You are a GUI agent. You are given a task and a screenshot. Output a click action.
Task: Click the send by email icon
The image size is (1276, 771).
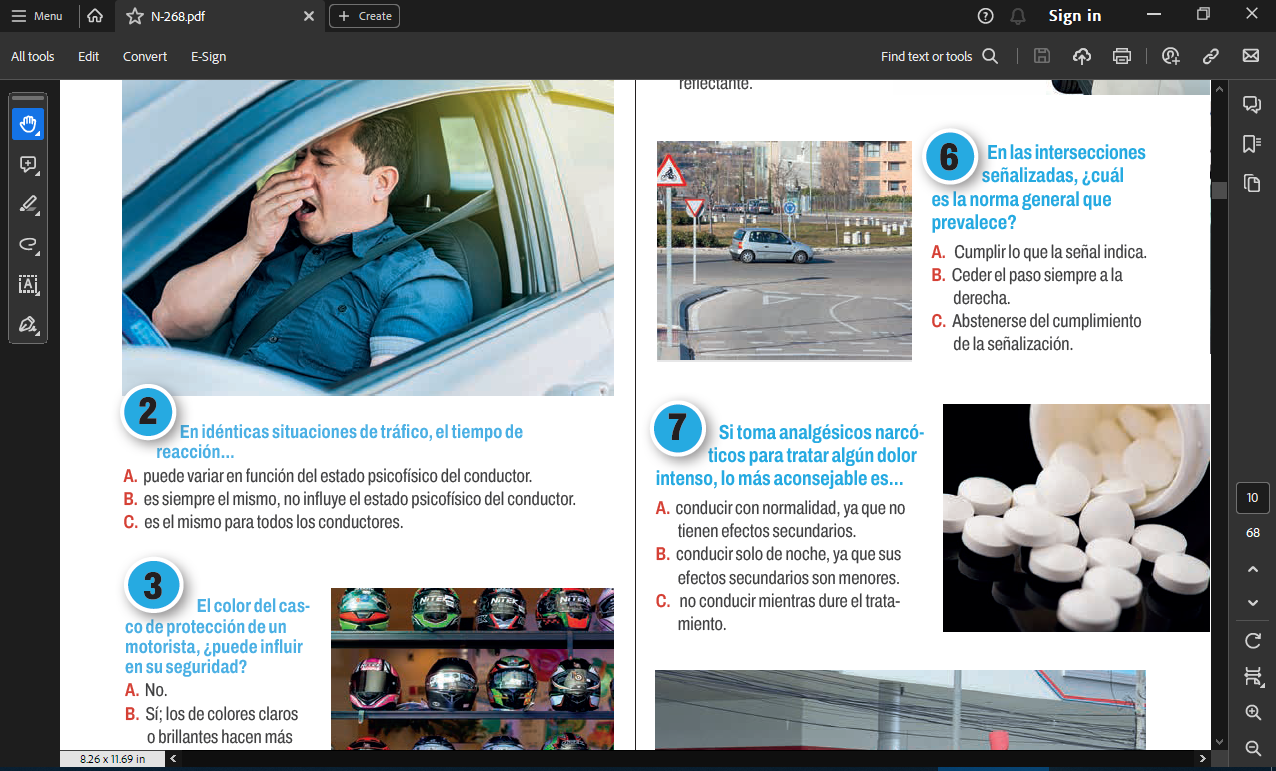pos(1251,56)
